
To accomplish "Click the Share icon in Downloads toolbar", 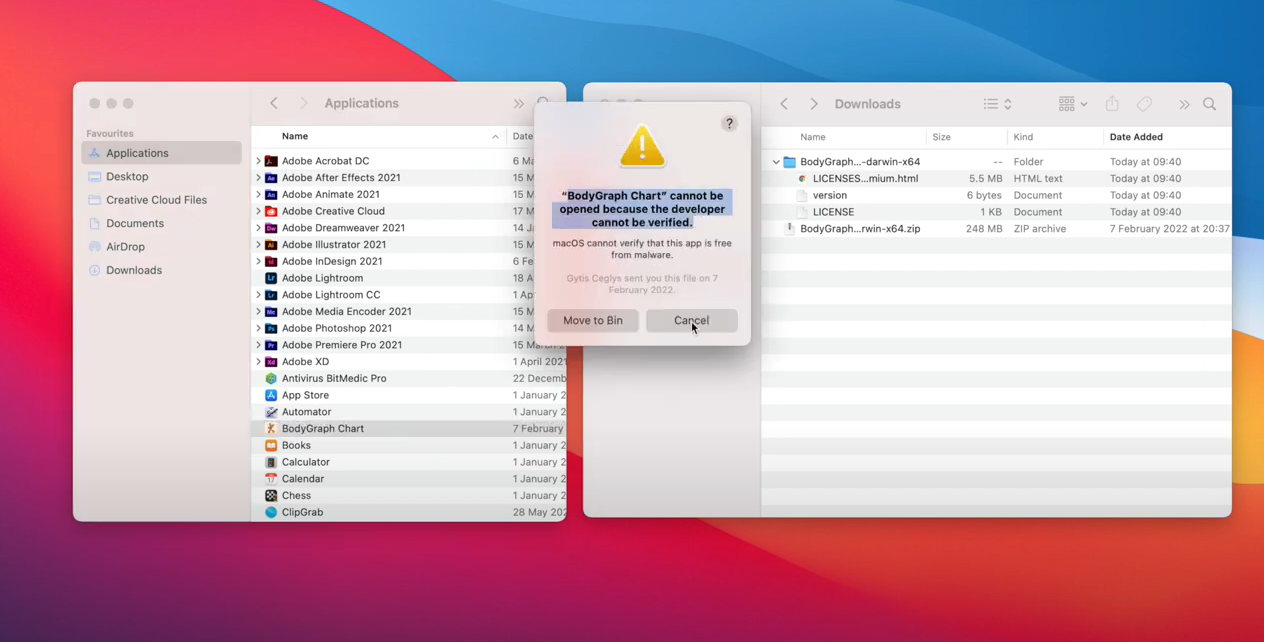I will coord(1112,104).
